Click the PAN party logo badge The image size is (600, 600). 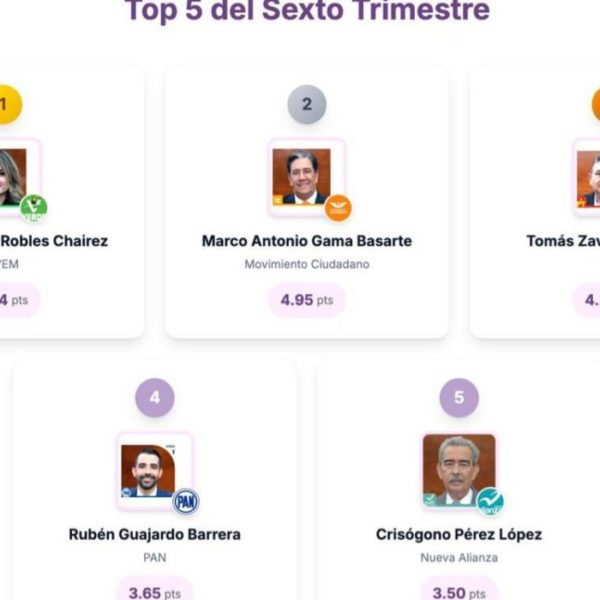coord(186,501)
